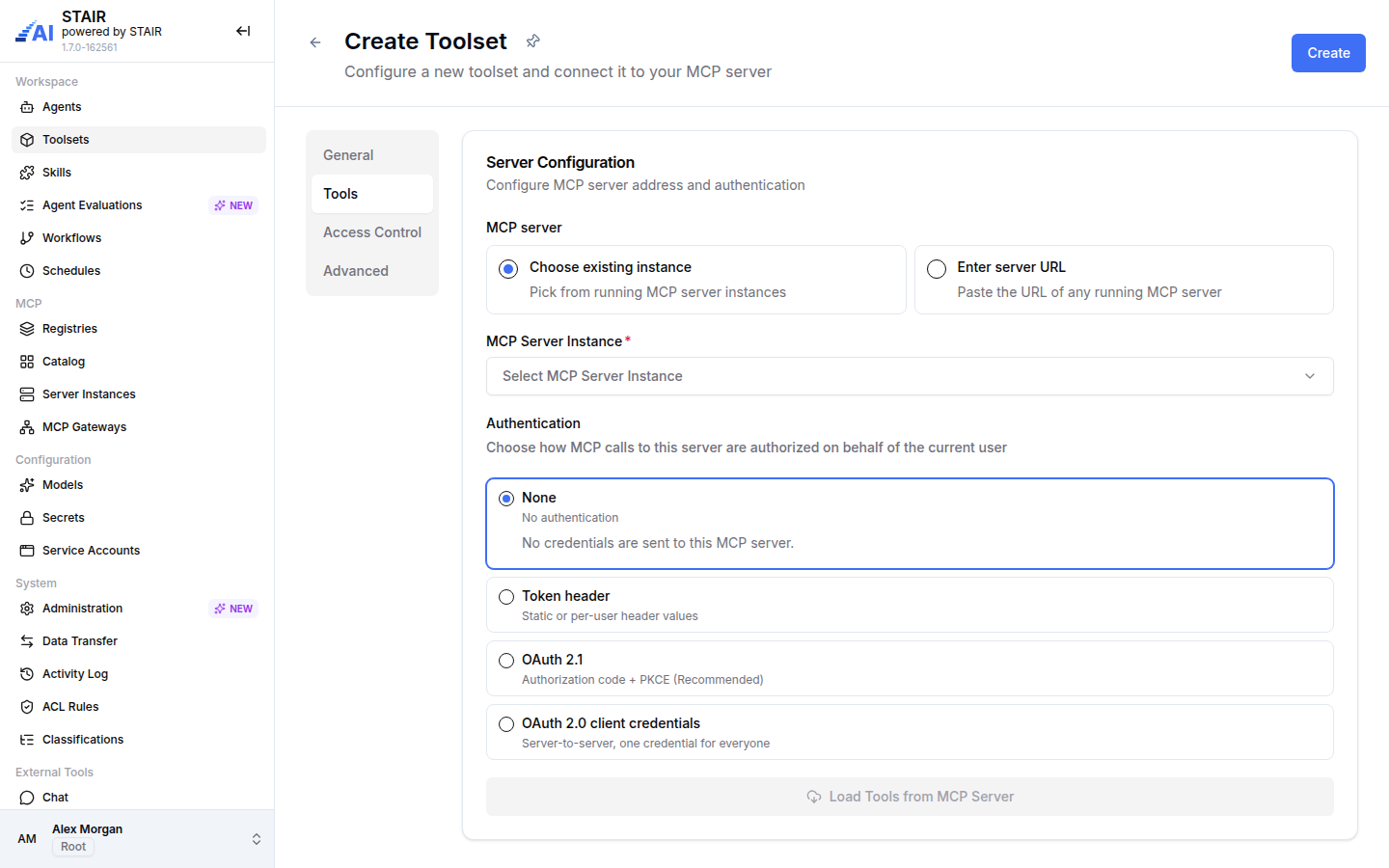Open Server Instances via its server icon
Viewport: 1389px width, 868px height.
tap(27, 394)
